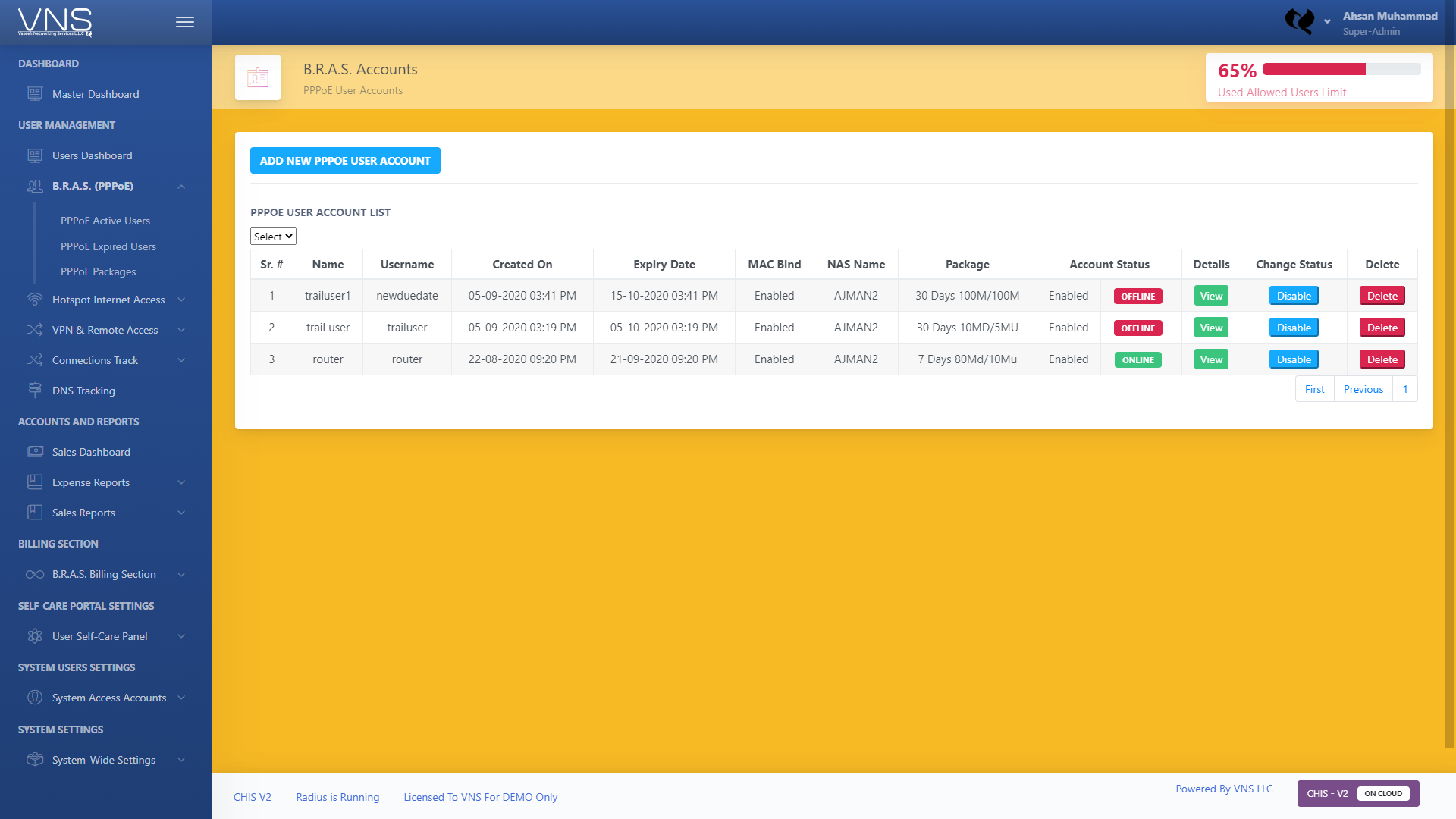The image size is (1456, 819).
Task: Click the 65% used users progress bar
Action: coord(1341,69)
